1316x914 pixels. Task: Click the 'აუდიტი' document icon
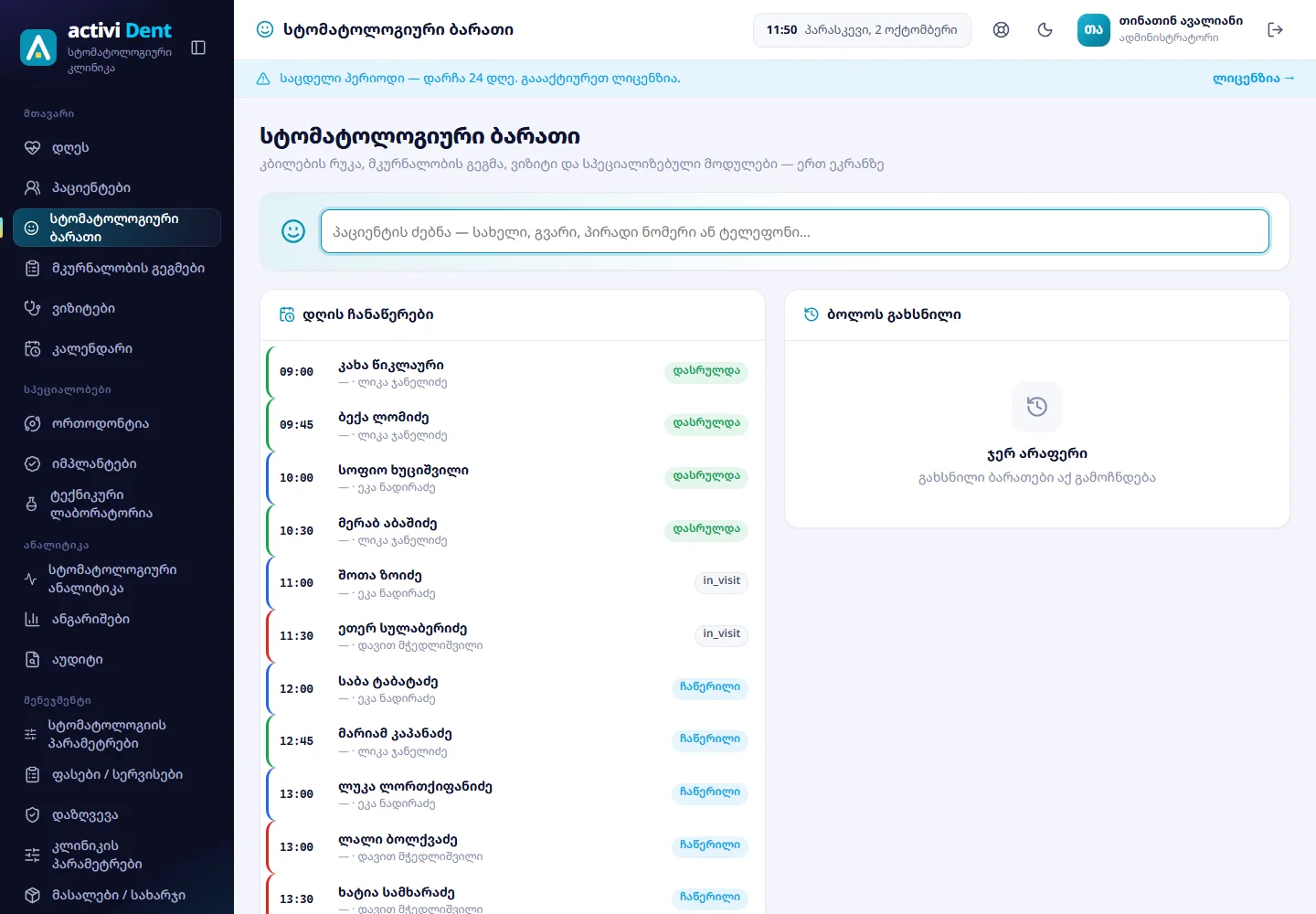pyautogui.click(x=33, y=660)
